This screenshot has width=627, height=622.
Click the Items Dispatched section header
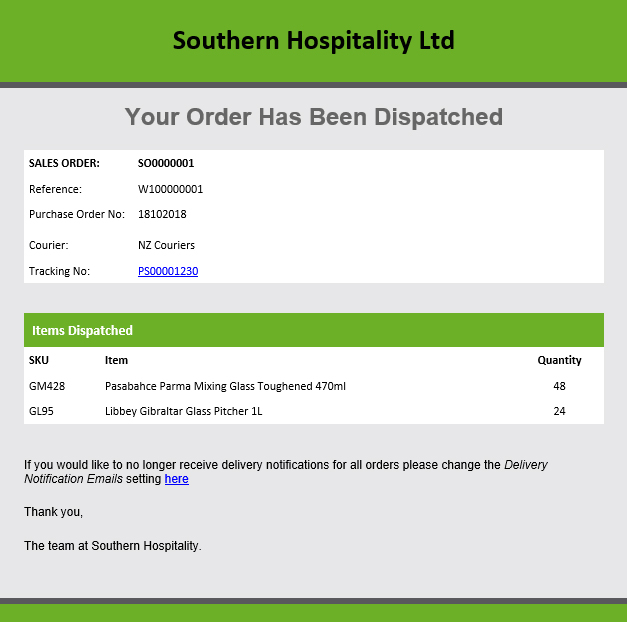82,330
